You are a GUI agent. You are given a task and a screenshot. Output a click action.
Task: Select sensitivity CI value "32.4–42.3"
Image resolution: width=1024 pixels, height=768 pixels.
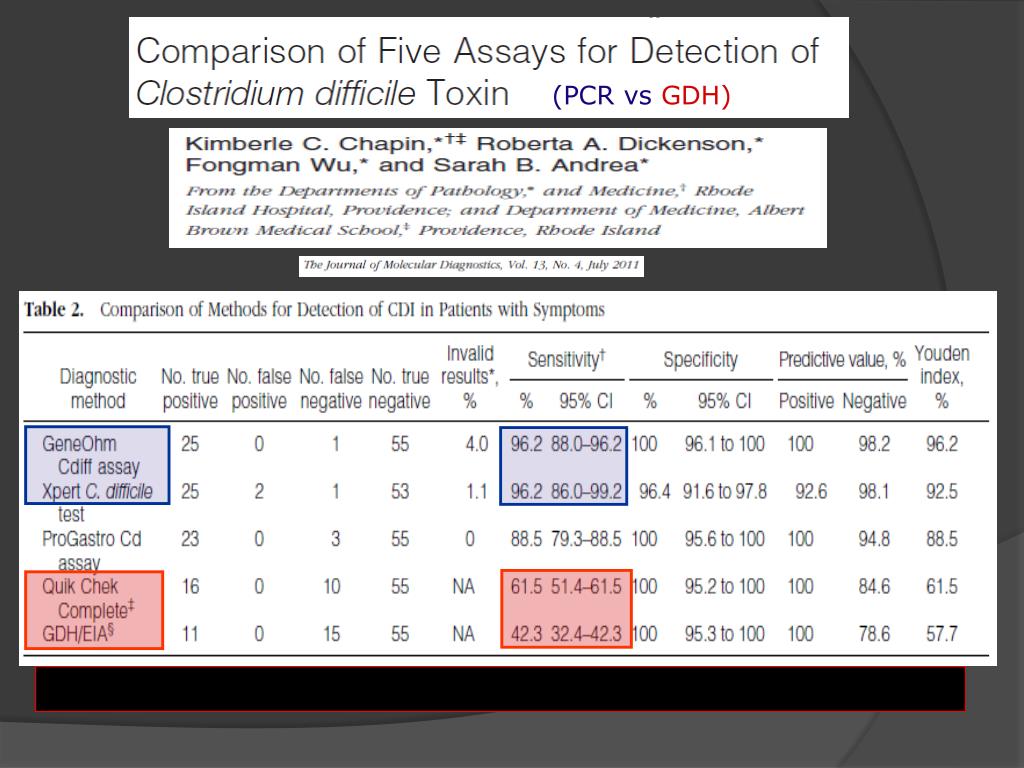586,633
